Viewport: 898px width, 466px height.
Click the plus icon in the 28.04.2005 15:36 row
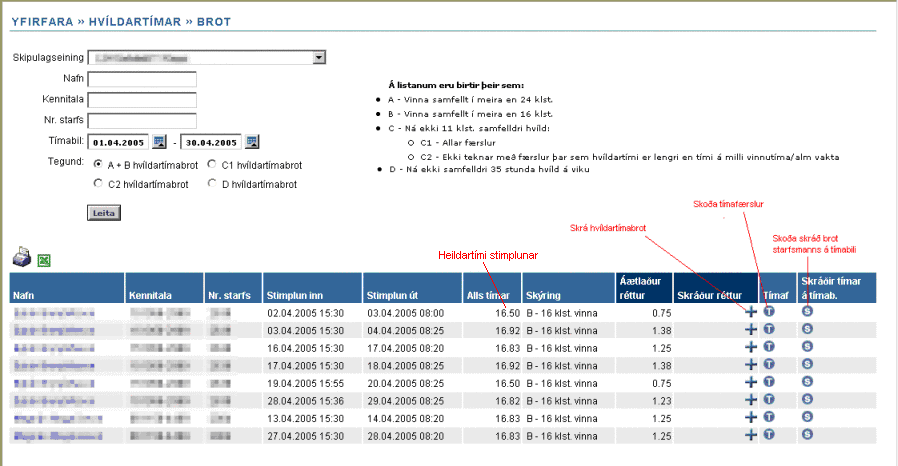tap(751, 400)
